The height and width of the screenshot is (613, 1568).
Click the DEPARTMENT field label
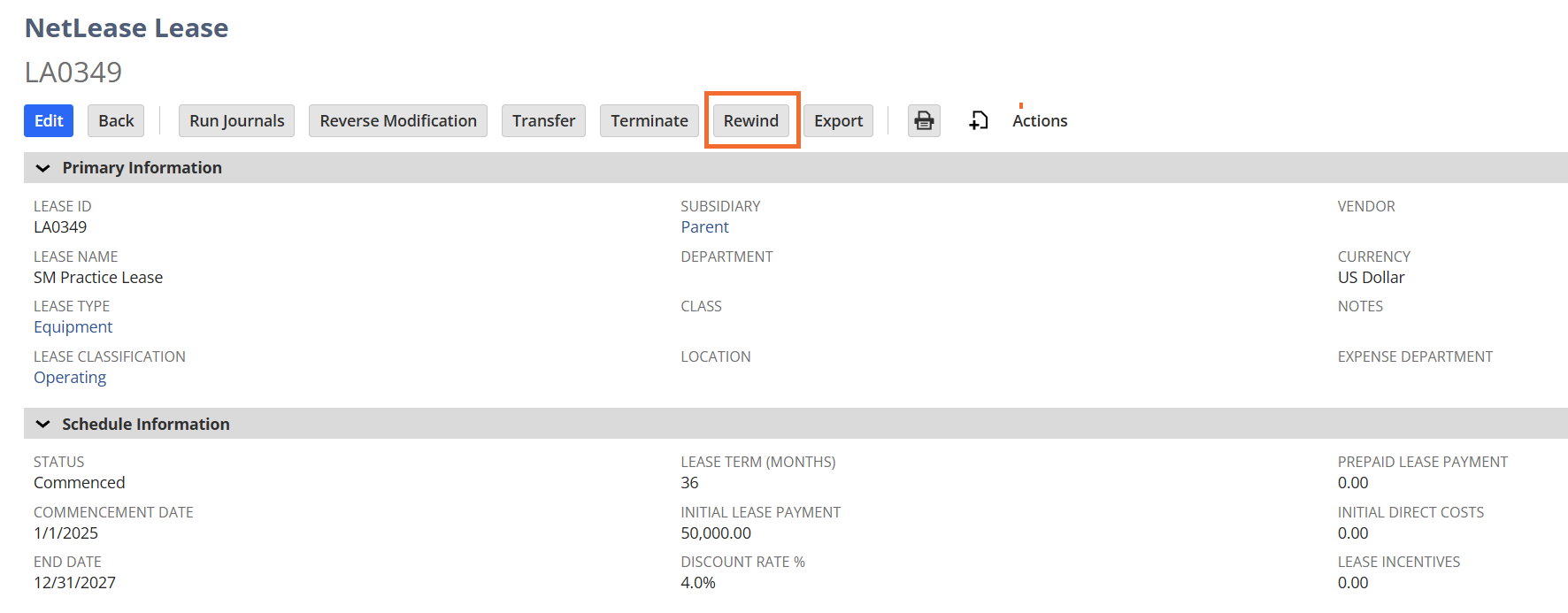click(726, 257)
